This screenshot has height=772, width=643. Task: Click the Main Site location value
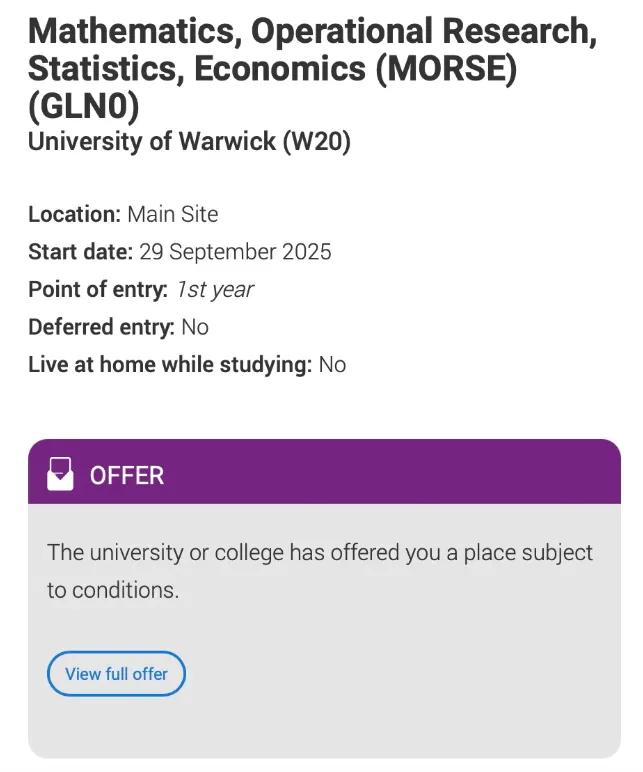pos(172,214)
